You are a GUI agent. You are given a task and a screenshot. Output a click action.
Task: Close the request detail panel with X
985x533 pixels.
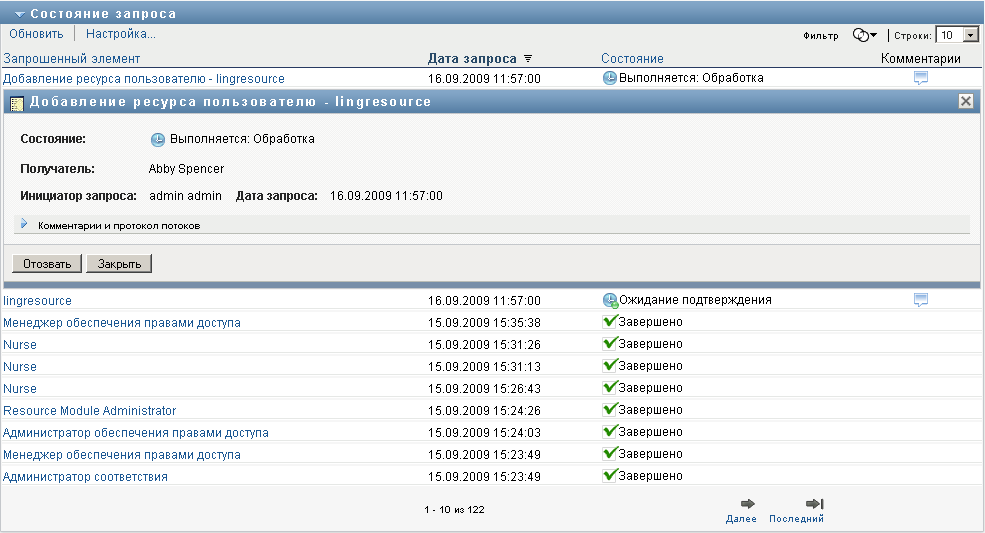click(966, 101)
